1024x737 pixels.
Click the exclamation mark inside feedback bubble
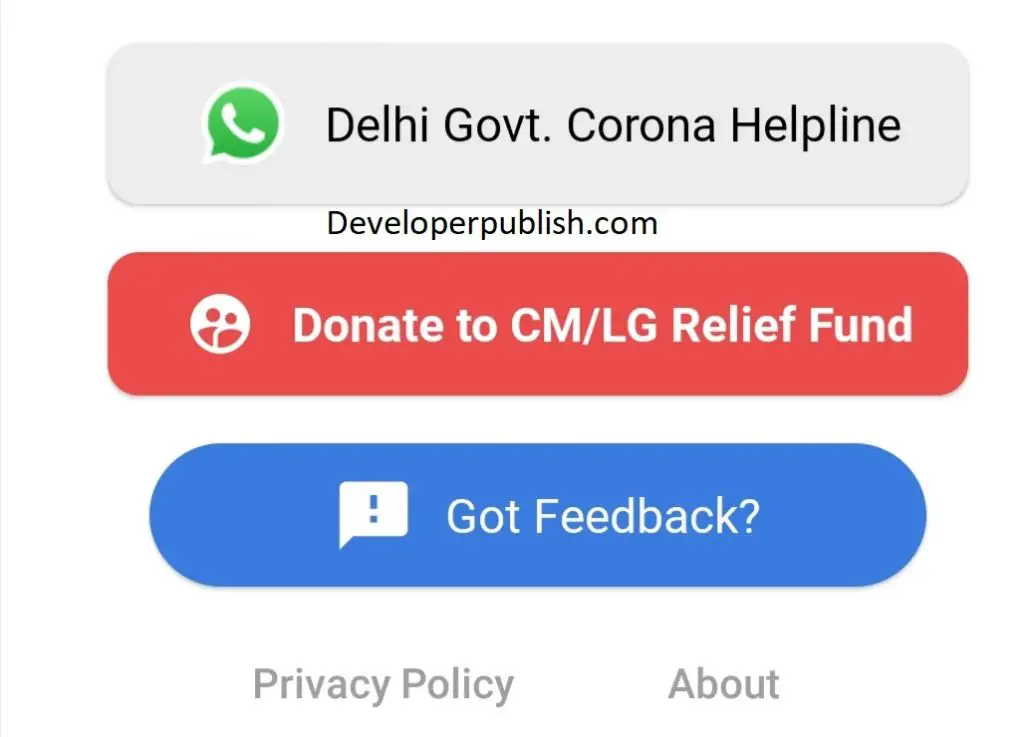(x=374, y=509)
